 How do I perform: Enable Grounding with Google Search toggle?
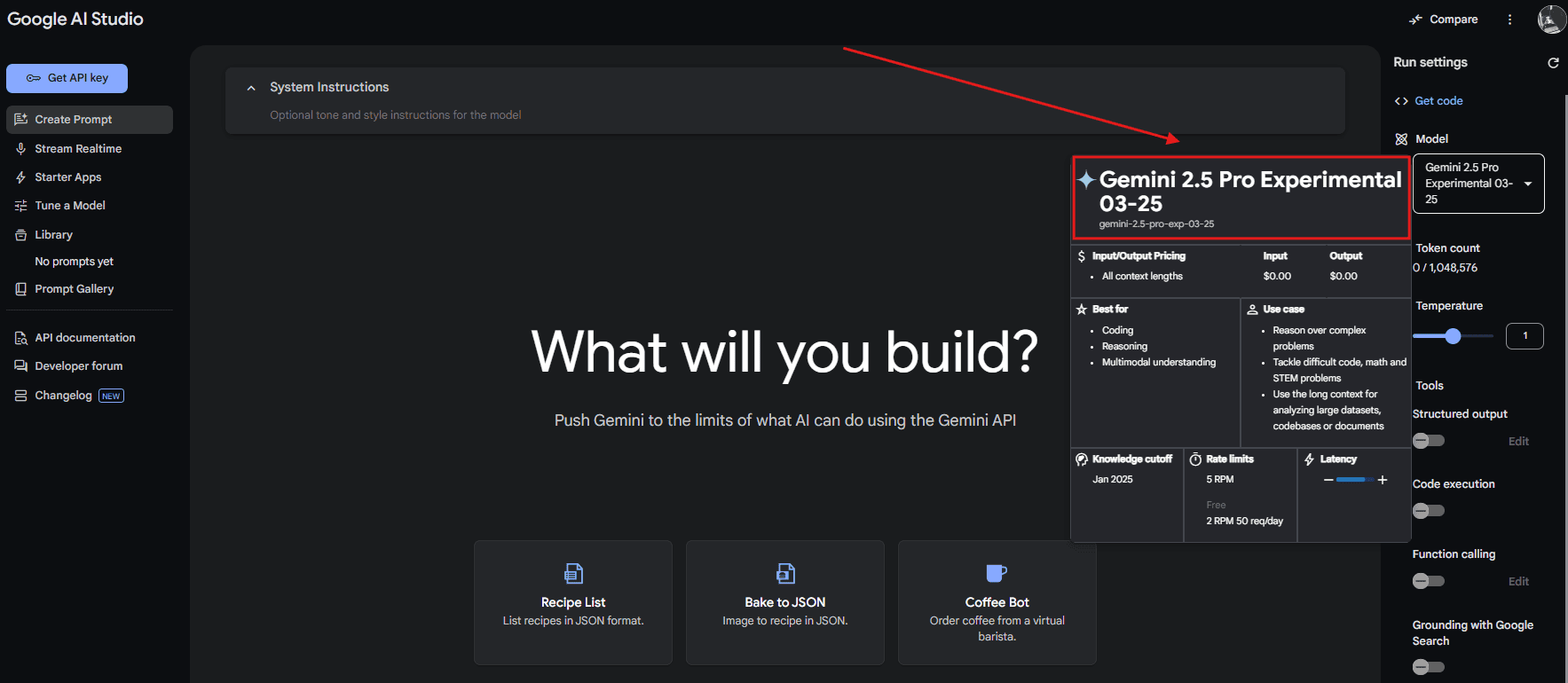[1429, 667]
